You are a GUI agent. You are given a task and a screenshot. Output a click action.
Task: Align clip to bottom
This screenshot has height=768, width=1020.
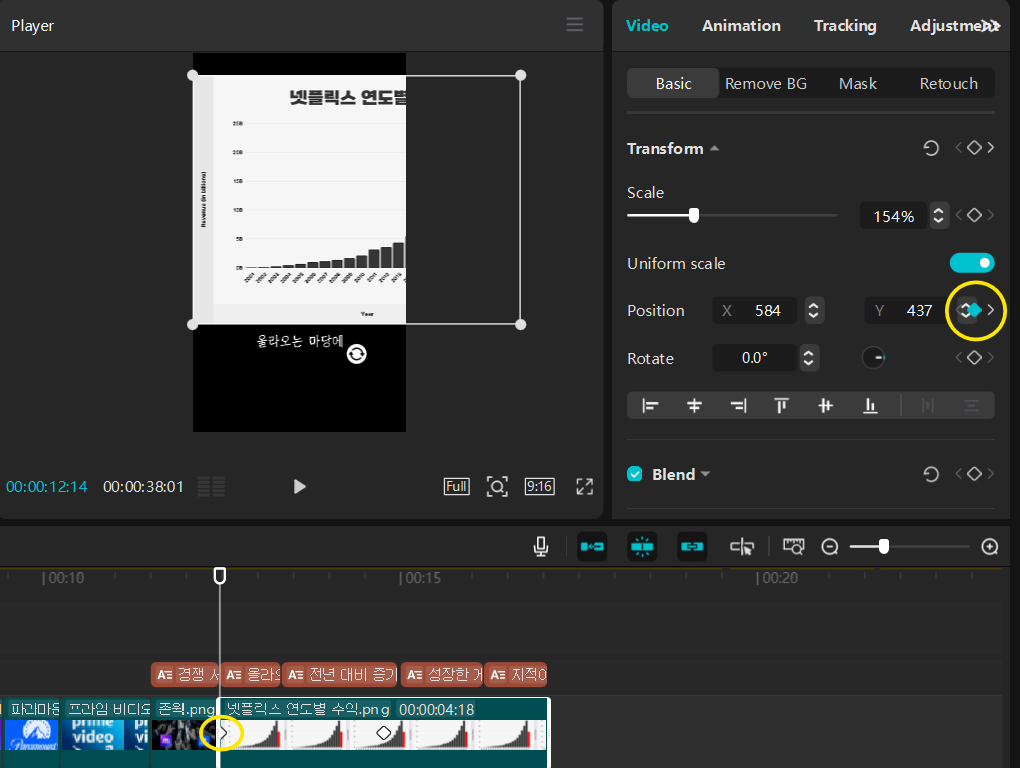870,406
